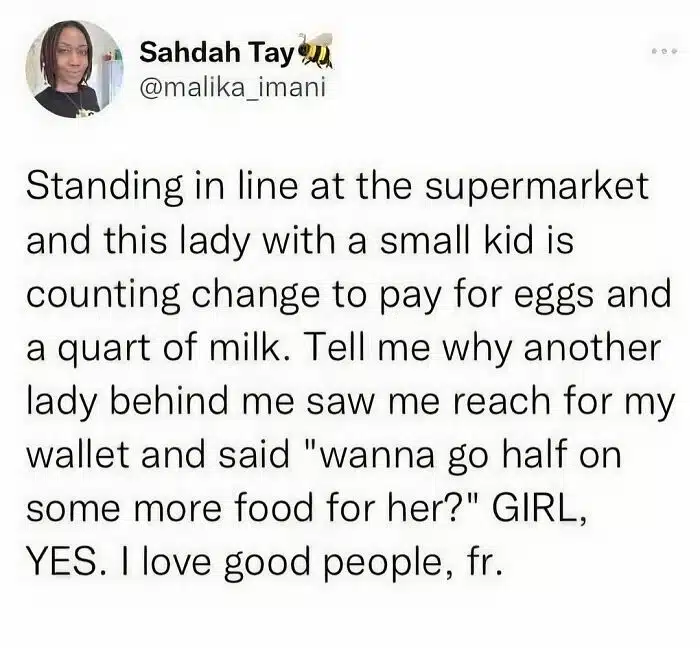This screenshot has width=700, height=648.
Task: Click the words "eggs and" in the tweet
Action: tap(592, 295)
